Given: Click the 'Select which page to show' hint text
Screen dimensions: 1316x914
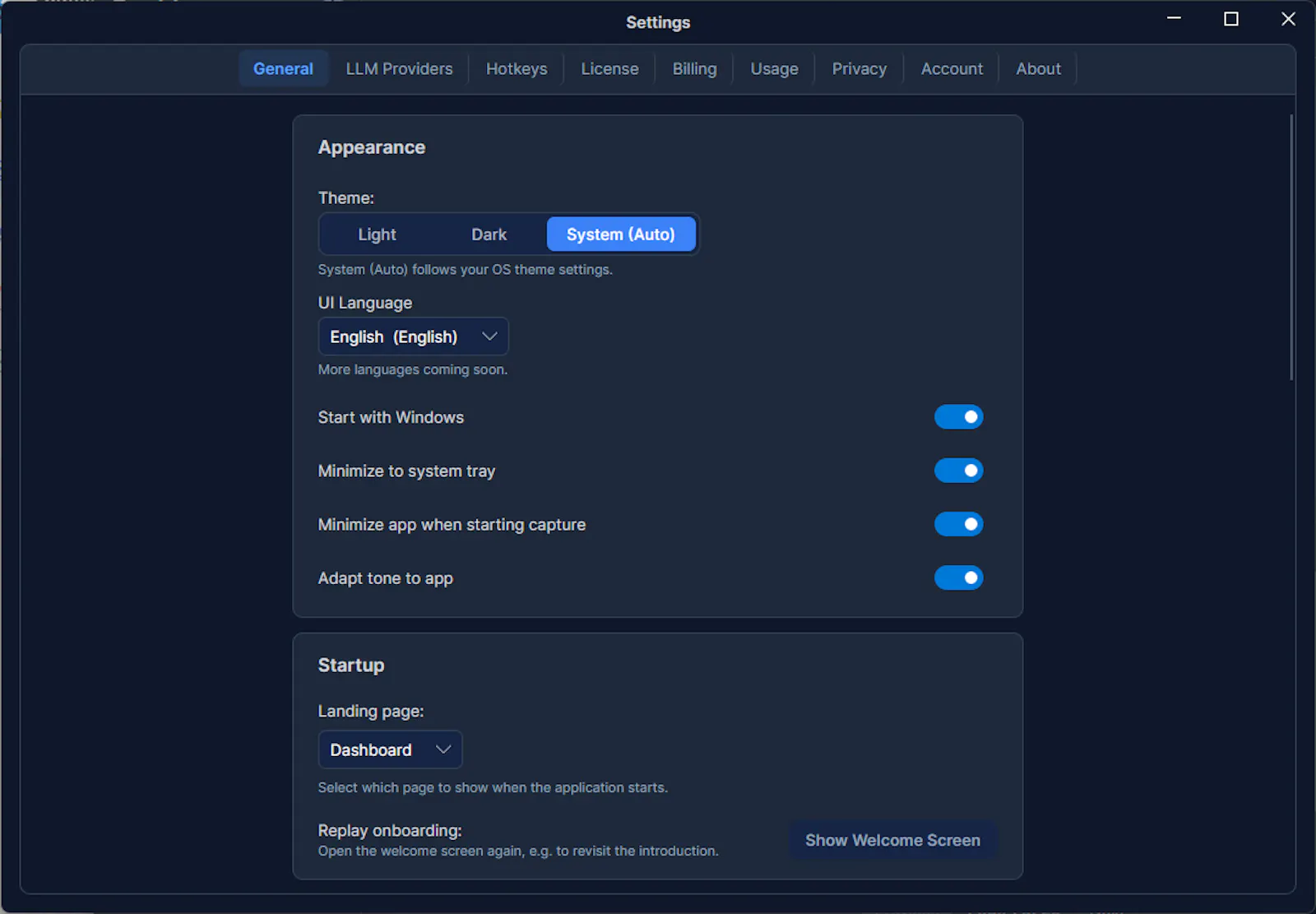Looking at the screenshot, I should pyautogui.click(x=493, y=787).
